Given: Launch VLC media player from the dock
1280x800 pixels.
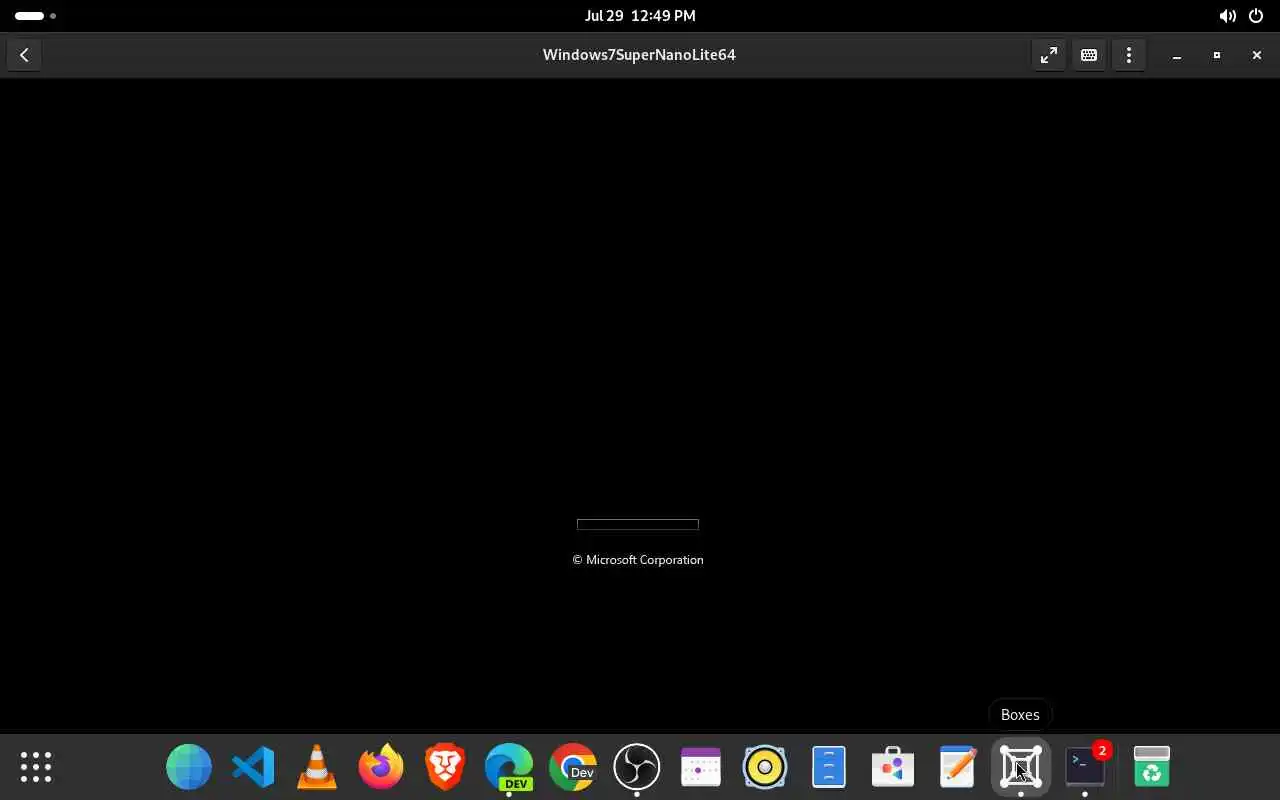Looking at the screenshot, I should 317,767.
